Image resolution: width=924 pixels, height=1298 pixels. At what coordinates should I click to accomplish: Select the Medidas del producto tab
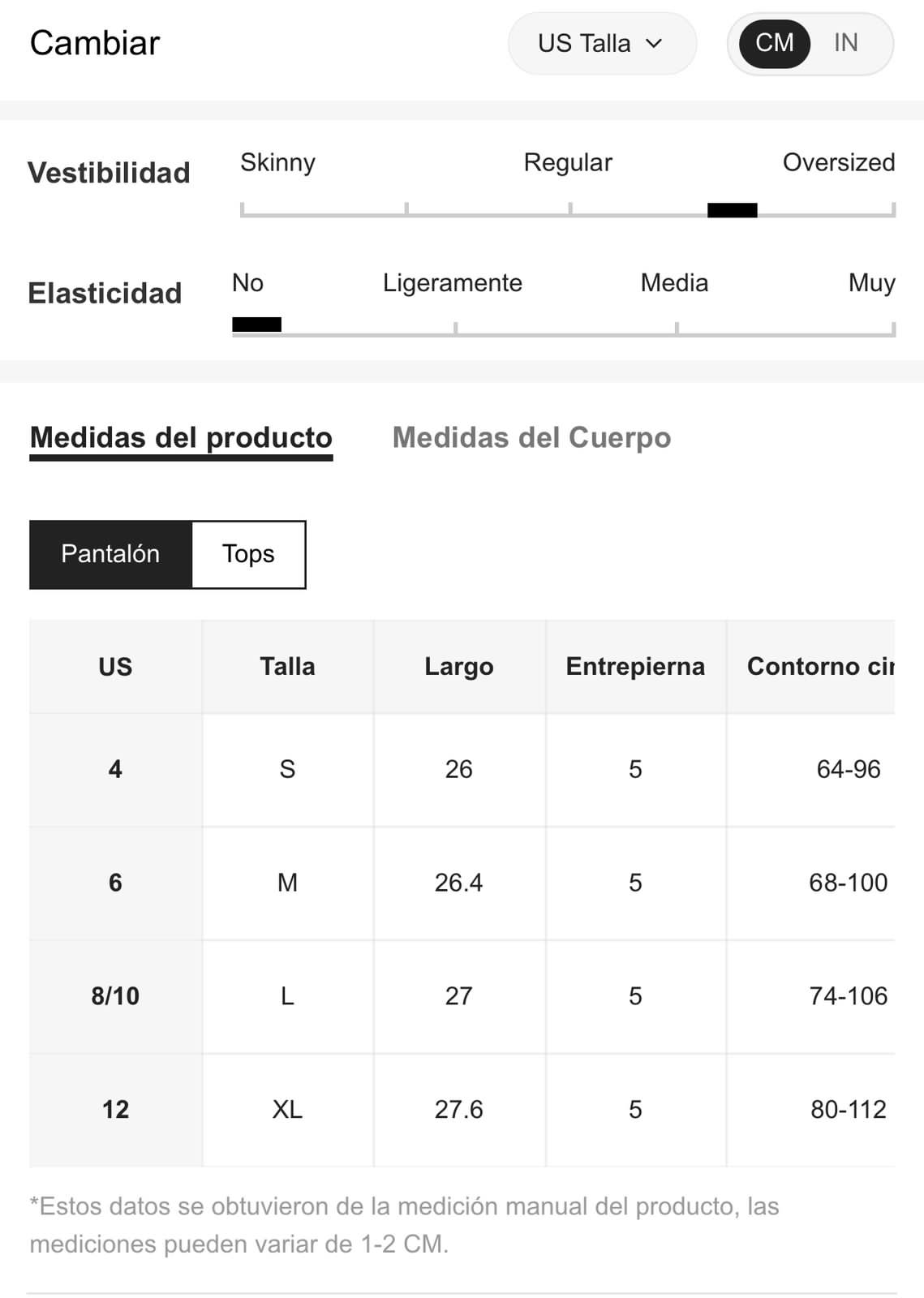tap(181, 440)
